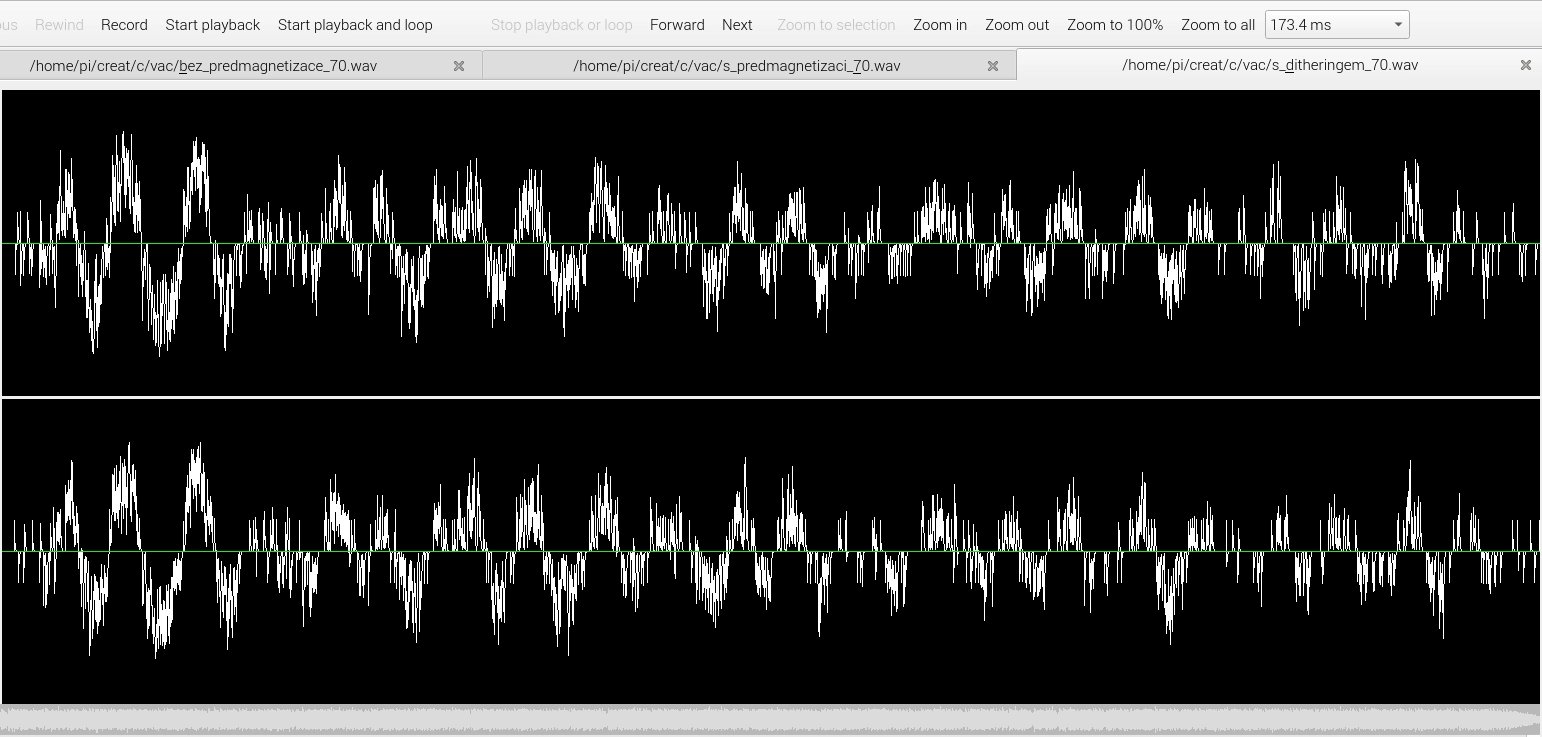Close the bez_predmagnetizace_70.wav tab
Viewport: 1542px width, 737px height.
click(459, 66)
